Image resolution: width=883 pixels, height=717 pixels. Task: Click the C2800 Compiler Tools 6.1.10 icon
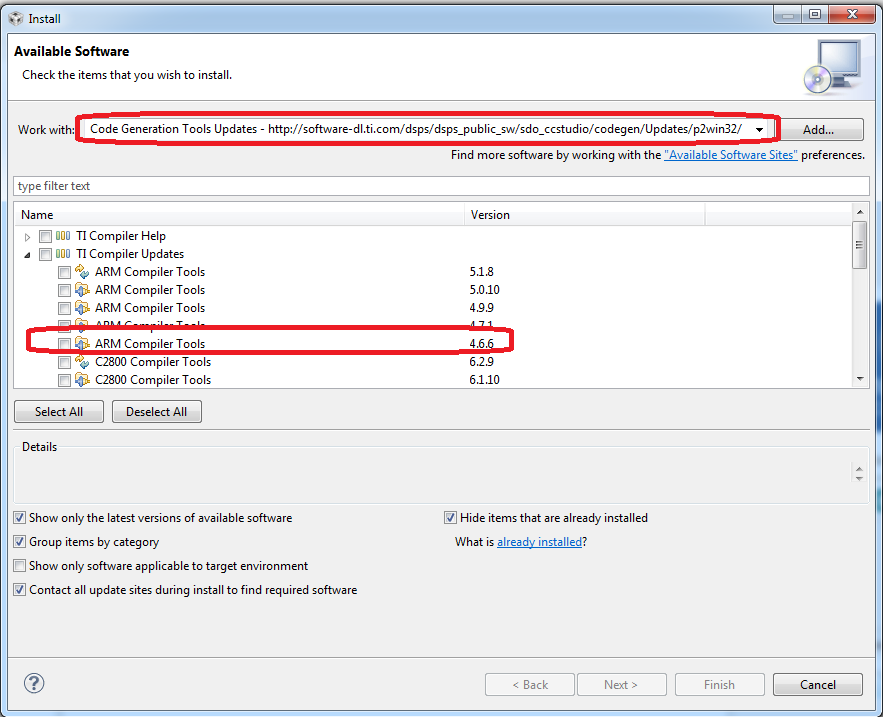[x=82, y=380]
